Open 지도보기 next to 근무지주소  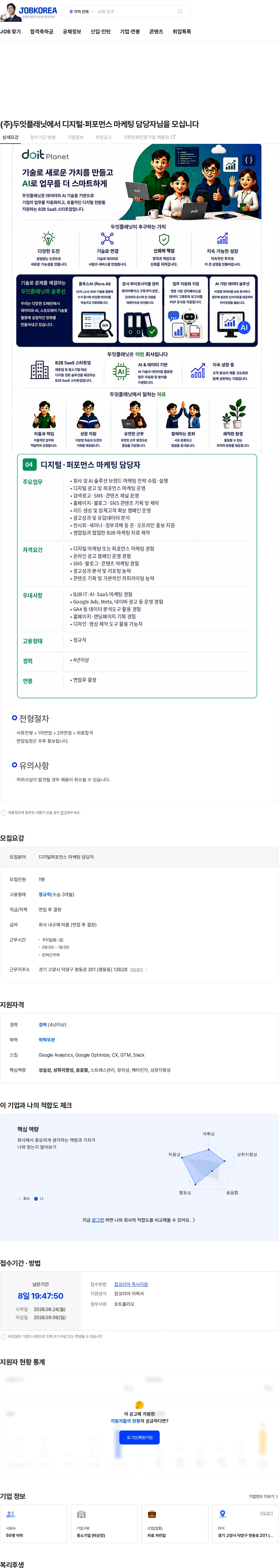point(137,970)
